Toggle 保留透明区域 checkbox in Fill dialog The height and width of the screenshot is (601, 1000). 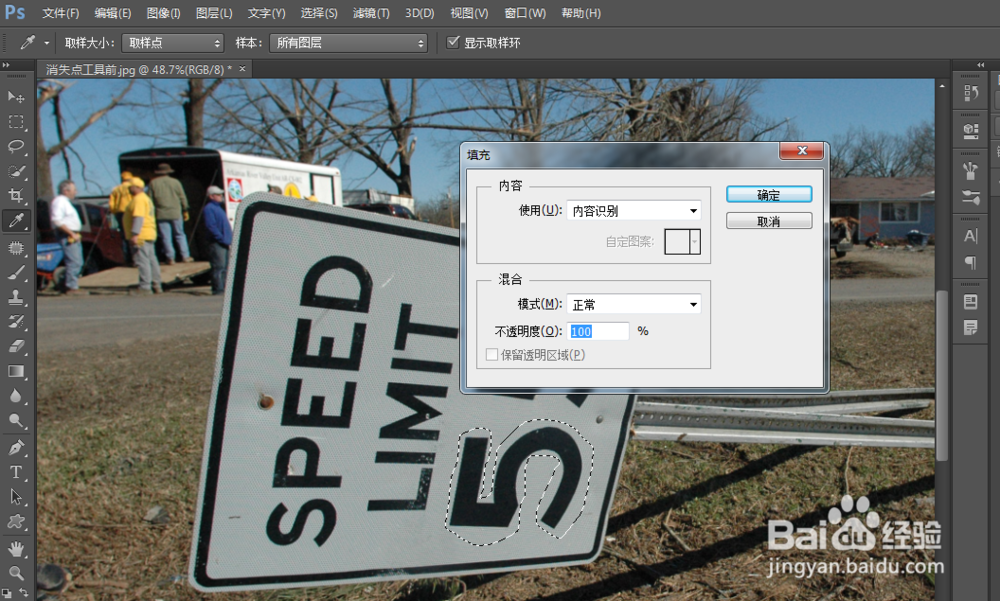(492, 355)
